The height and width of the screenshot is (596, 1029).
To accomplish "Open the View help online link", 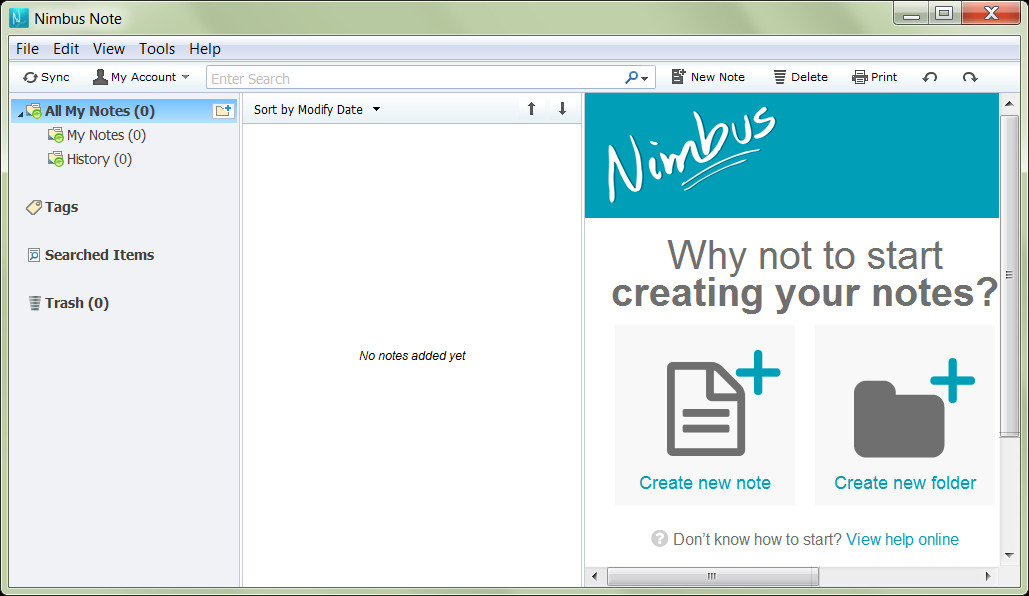I will (902, 540).
